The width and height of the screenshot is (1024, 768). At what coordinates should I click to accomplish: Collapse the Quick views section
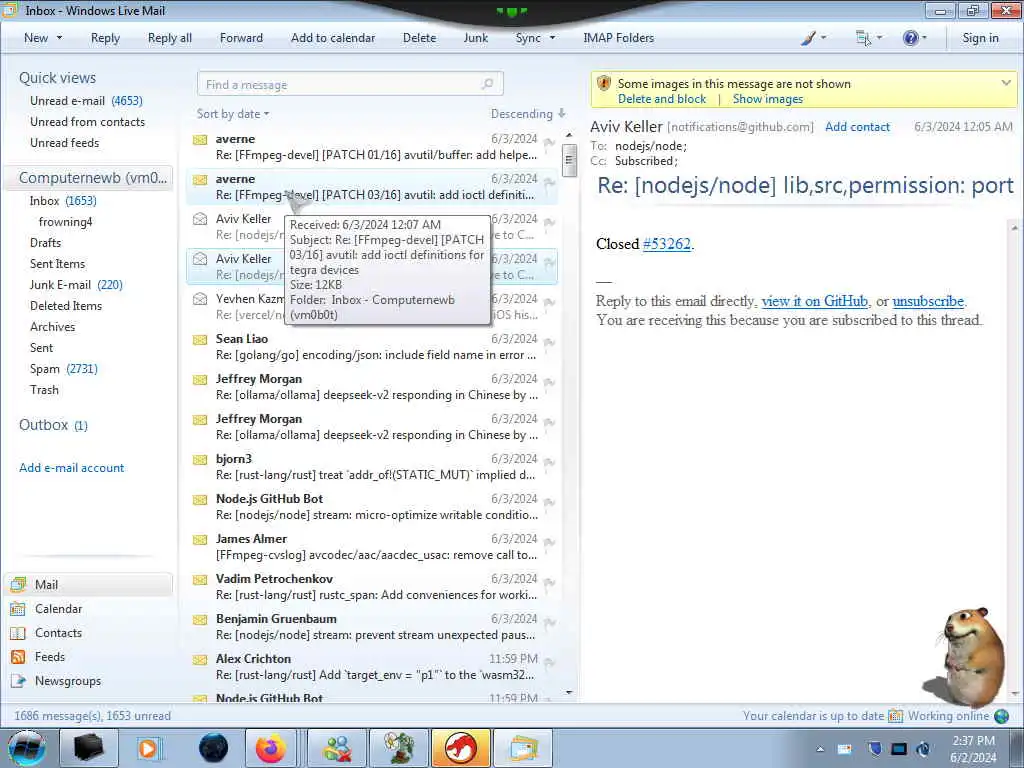57,78
